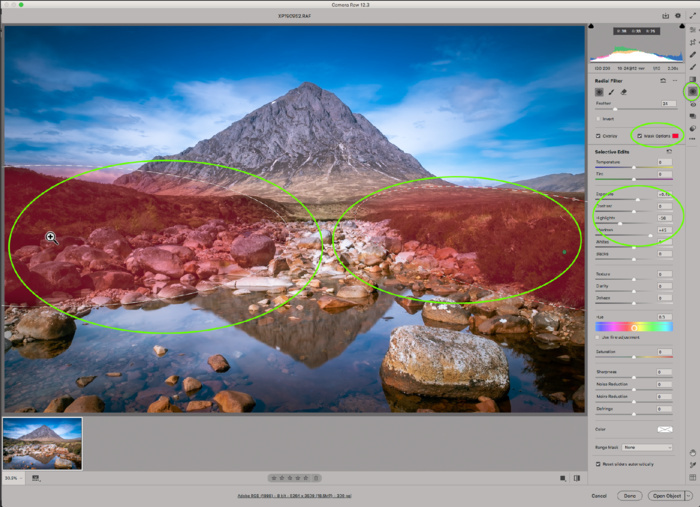This screenshot has height=507, width=700.
Task: Toggle the Mask Options checkbox
Action: tap(639, 135)
